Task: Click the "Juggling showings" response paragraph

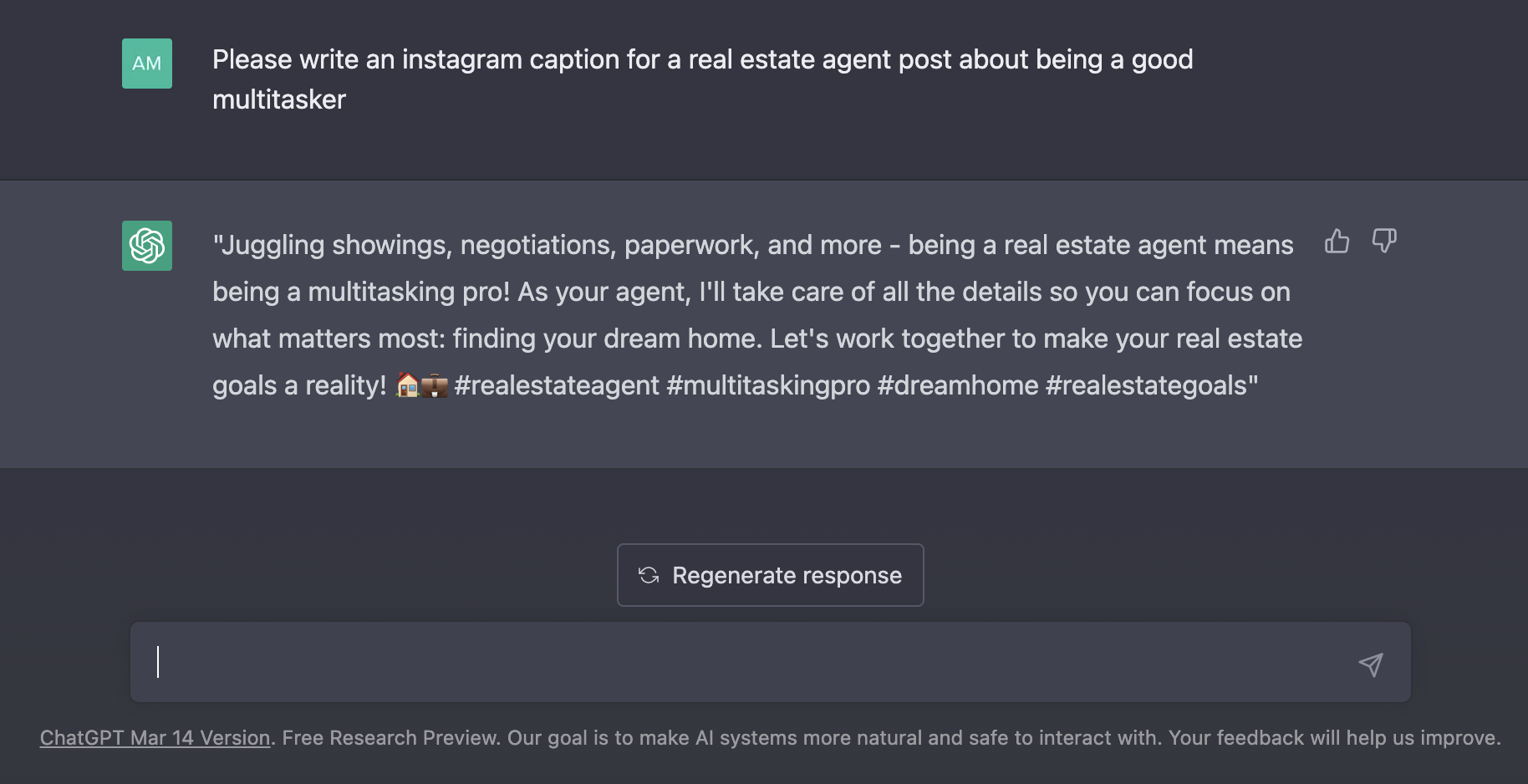Action: click(757, 315)
